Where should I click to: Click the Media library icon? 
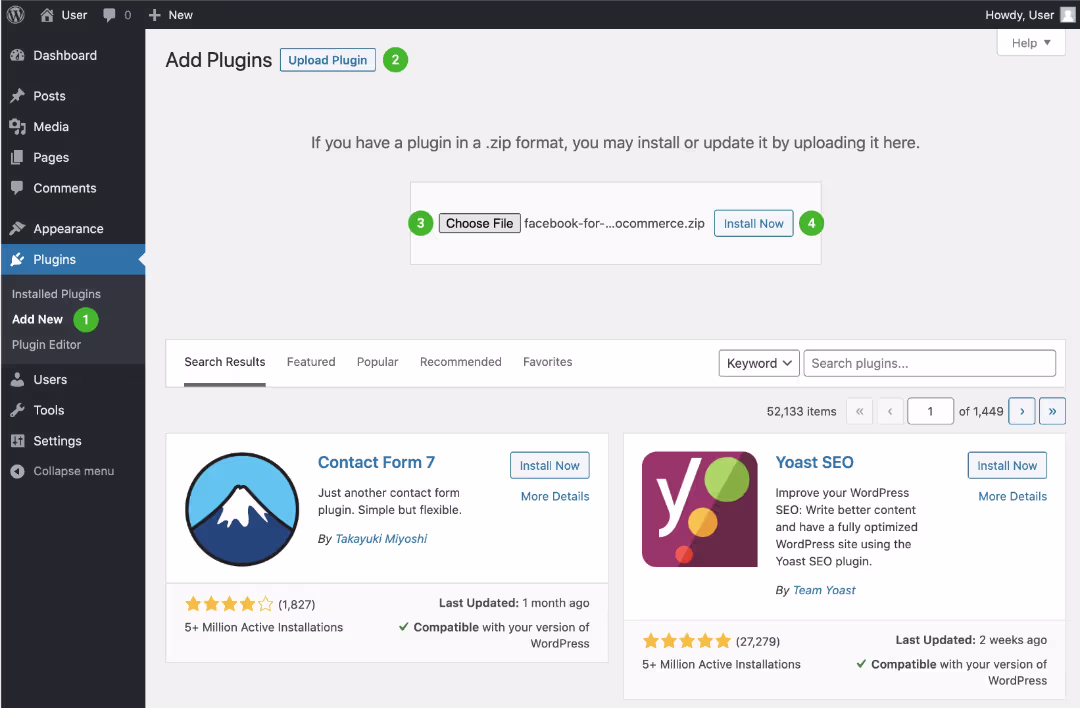pos(18,127)
